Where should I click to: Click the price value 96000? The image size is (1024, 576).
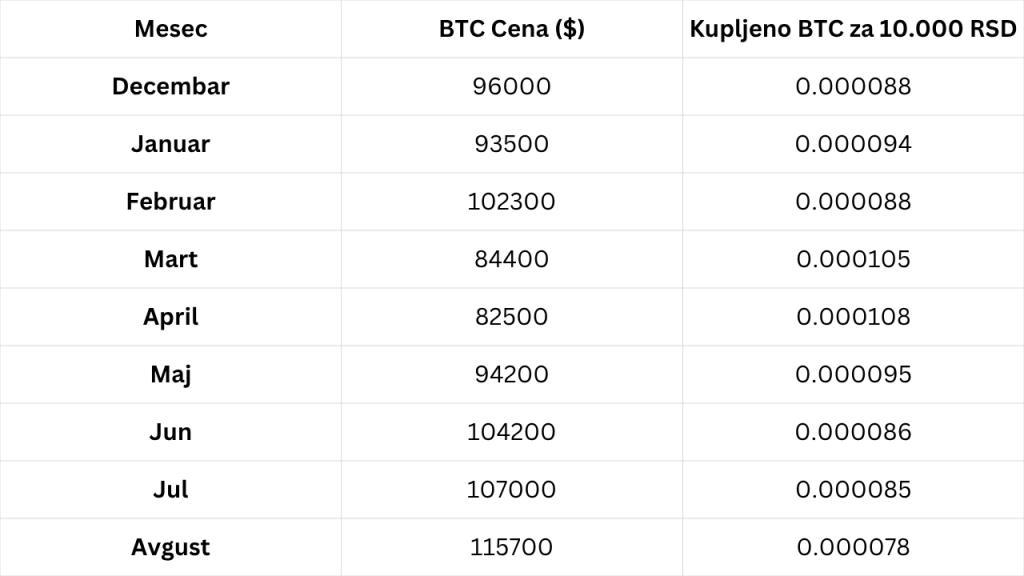click(511, 86)
